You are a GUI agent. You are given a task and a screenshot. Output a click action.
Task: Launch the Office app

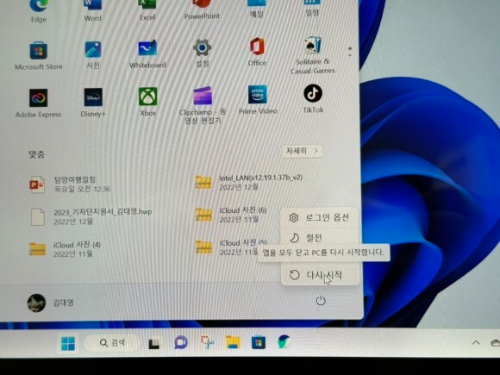257,52
